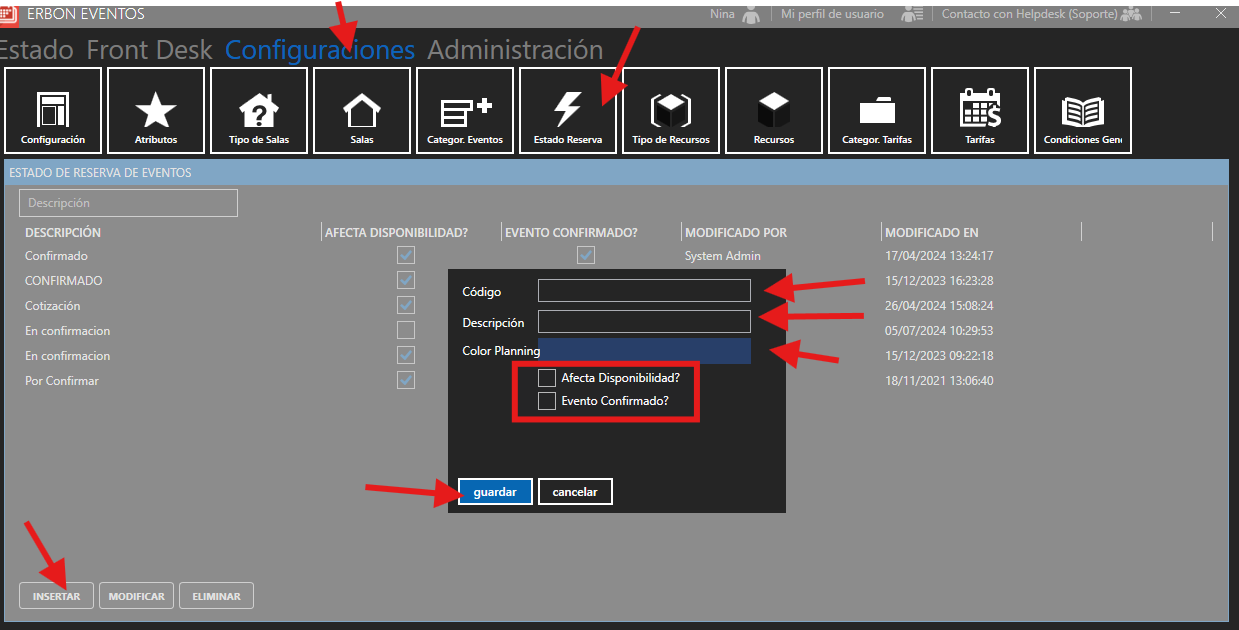Switch to the Administración tab
The image size is (1239, 630).
[x=515, y=50]
